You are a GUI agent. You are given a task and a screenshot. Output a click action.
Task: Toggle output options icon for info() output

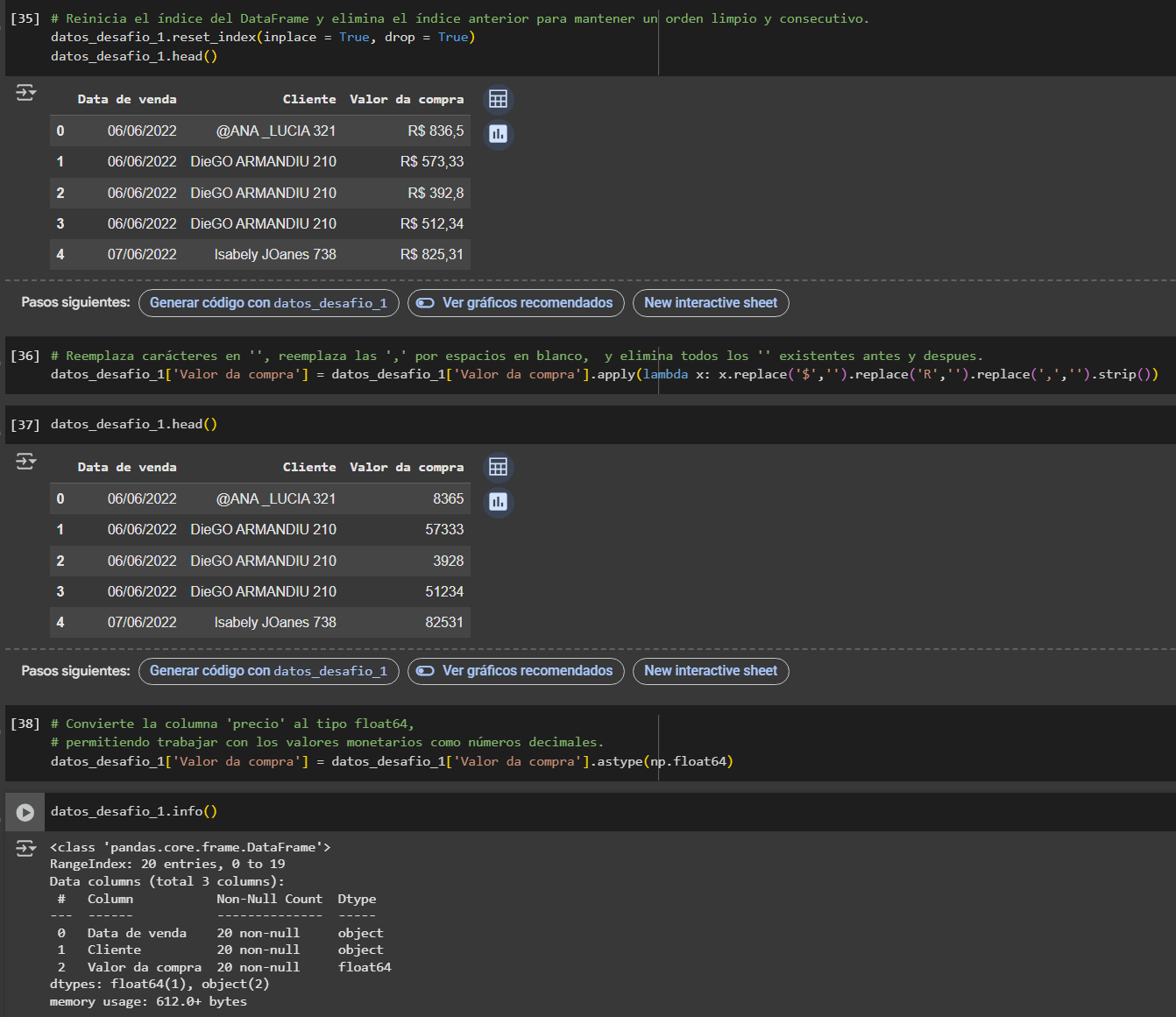tap(25, 848)
